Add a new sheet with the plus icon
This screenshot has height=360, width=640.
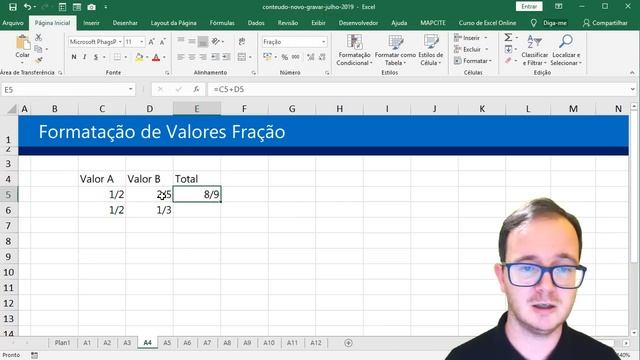click(x=348, y=343)
